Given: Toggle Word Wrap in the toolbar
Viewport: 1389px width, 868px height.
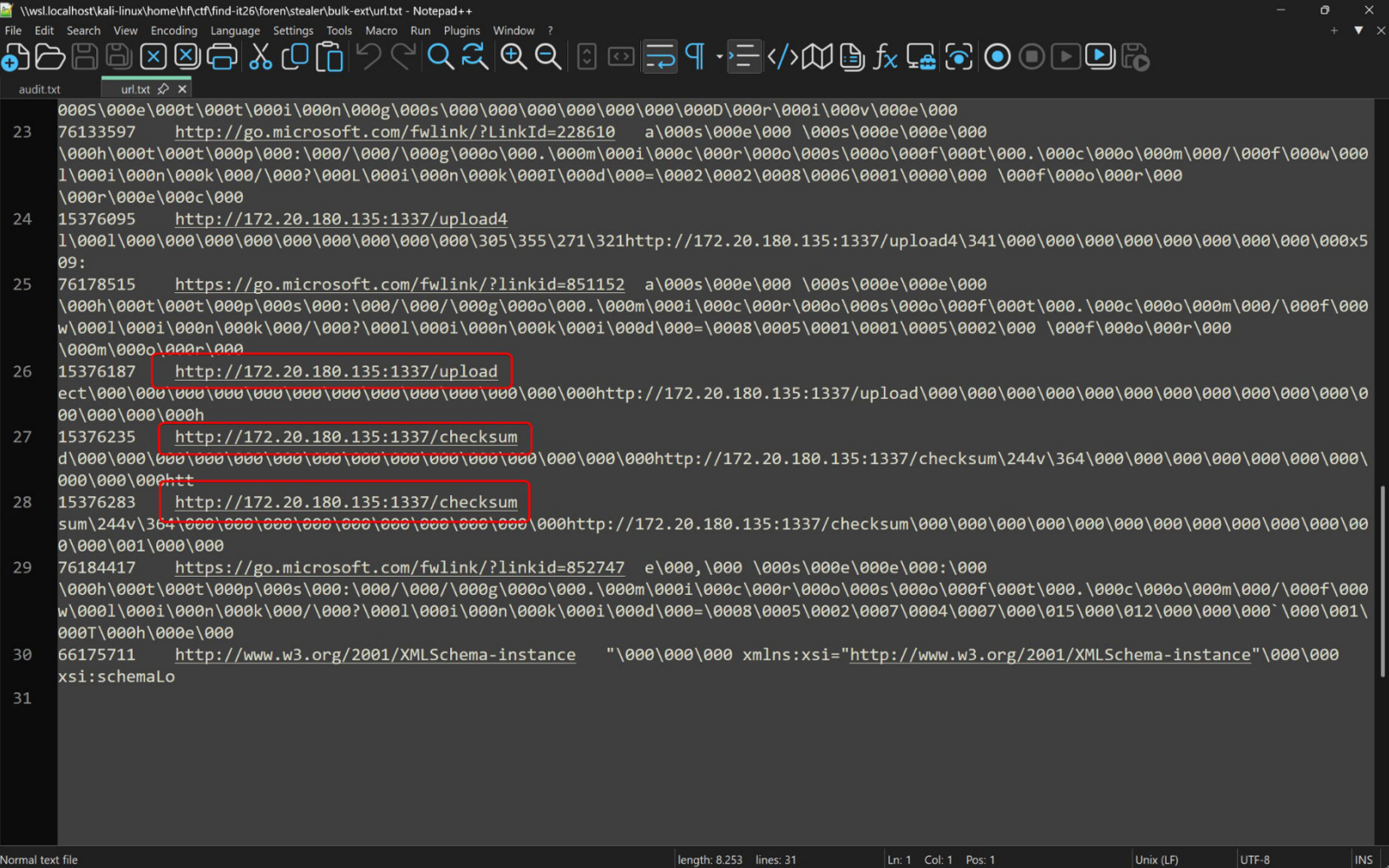Looking at the screenshot, I should click(660, 57).
